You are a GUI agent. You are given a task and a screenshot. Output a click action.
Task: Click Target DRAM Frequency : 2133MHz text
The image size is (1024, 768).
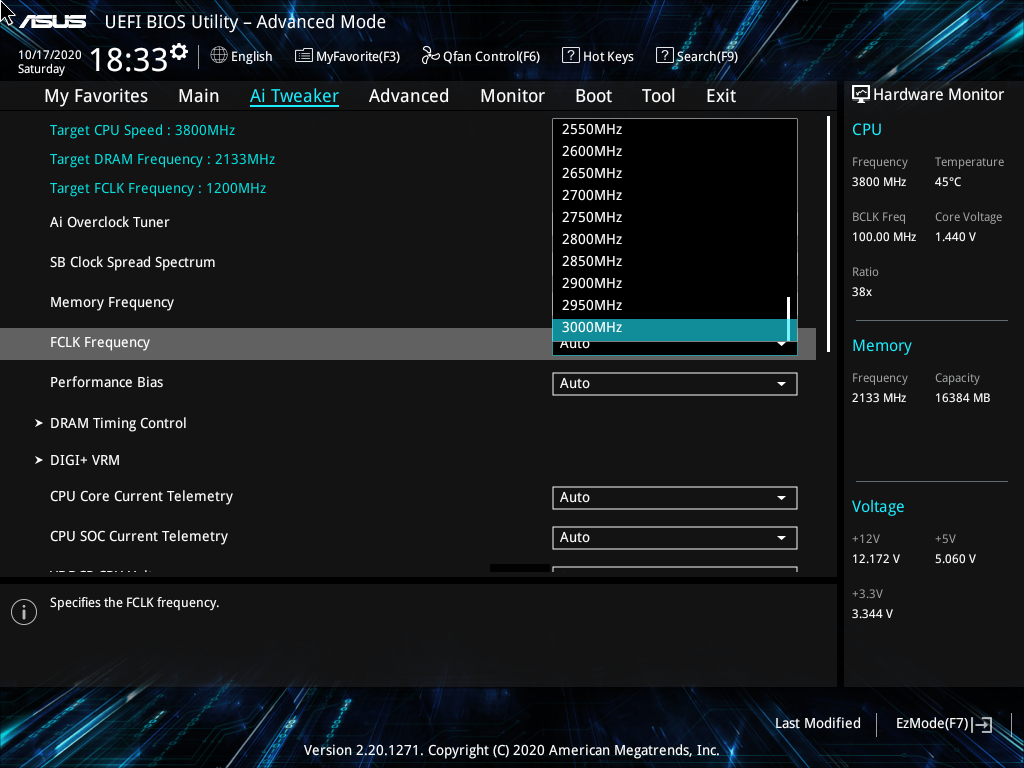(162, 159)
